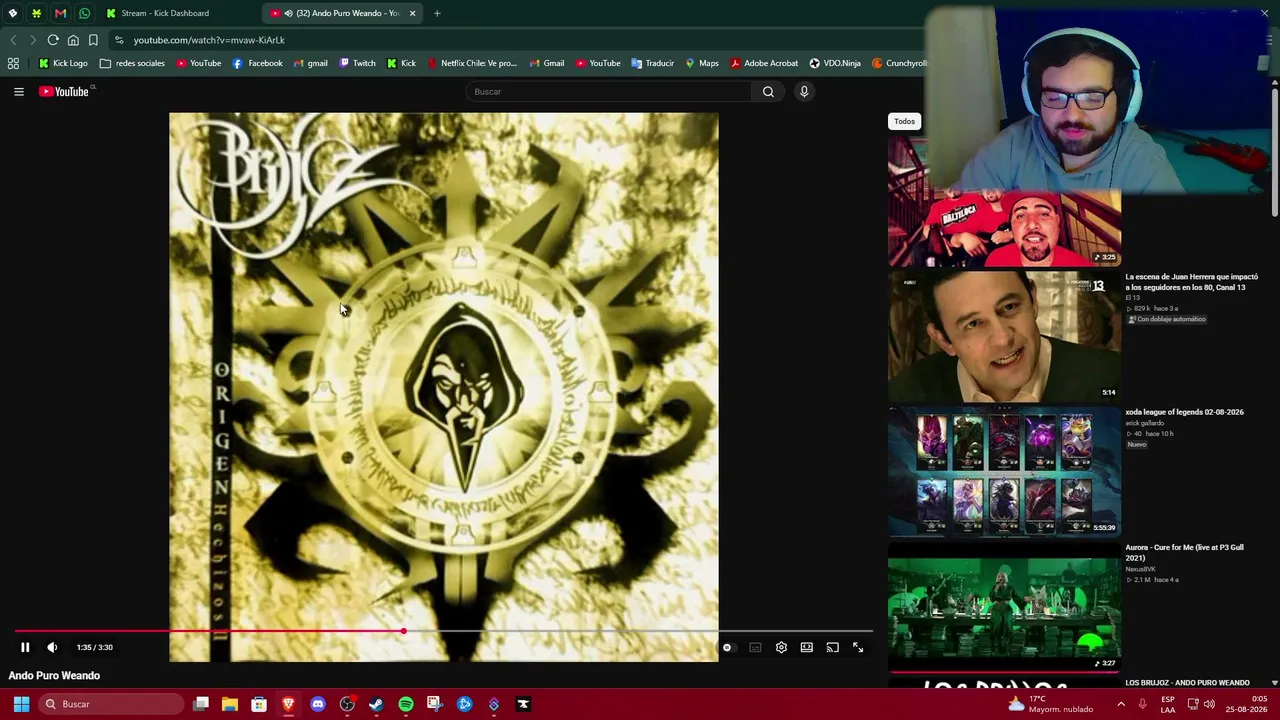Open the Facebook bookmark
Screen dimensions: 1280x720
257,63
